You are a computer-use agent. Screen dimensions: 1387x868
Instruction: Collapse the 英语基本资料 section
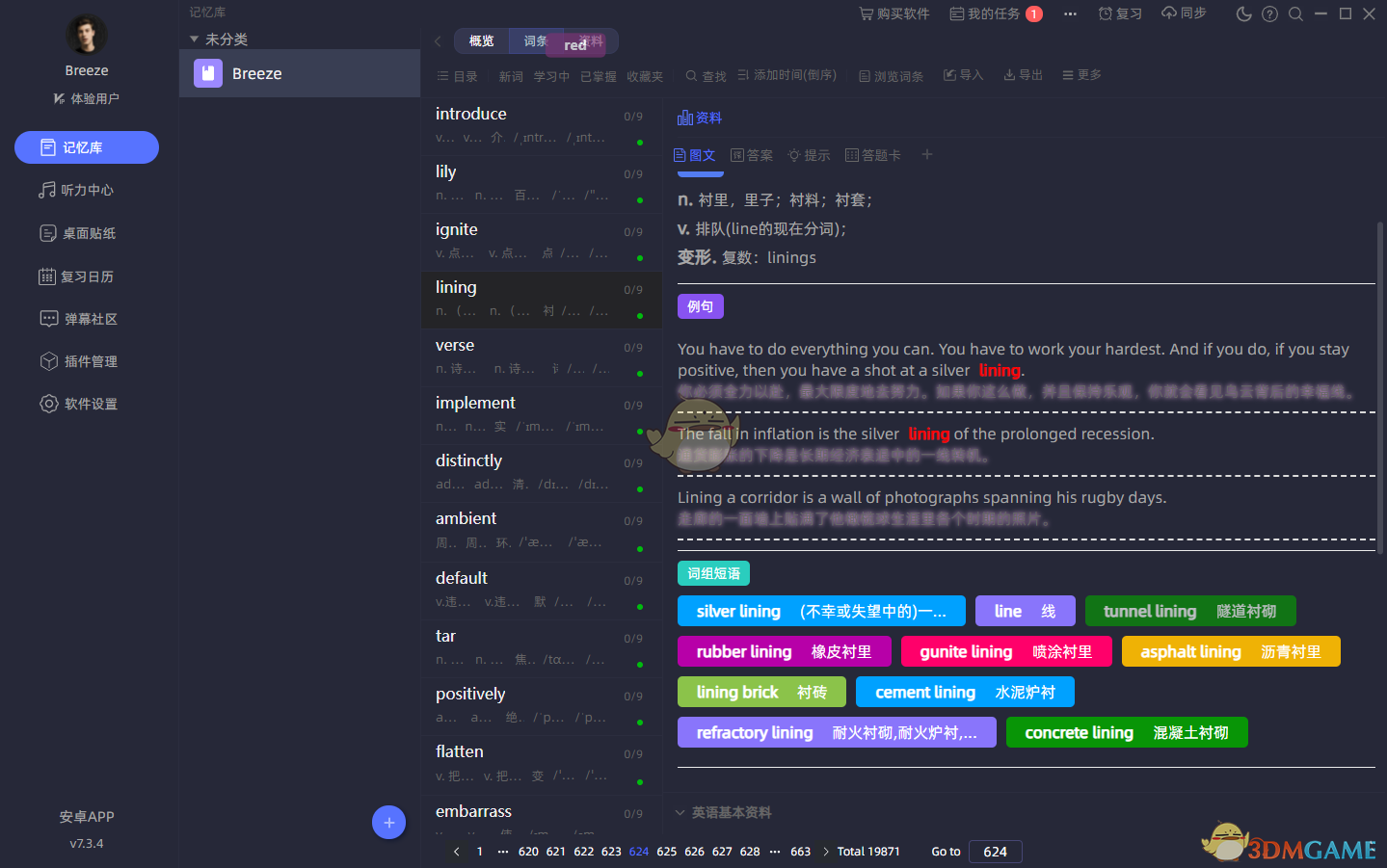(x=723, y=812)
